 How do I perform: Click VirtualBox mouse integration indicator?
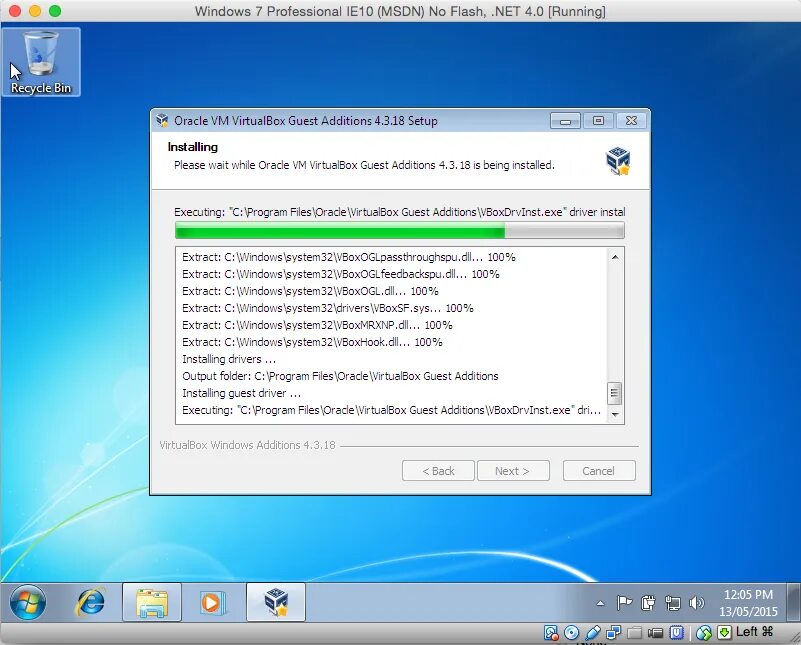[x=704, y=633]
